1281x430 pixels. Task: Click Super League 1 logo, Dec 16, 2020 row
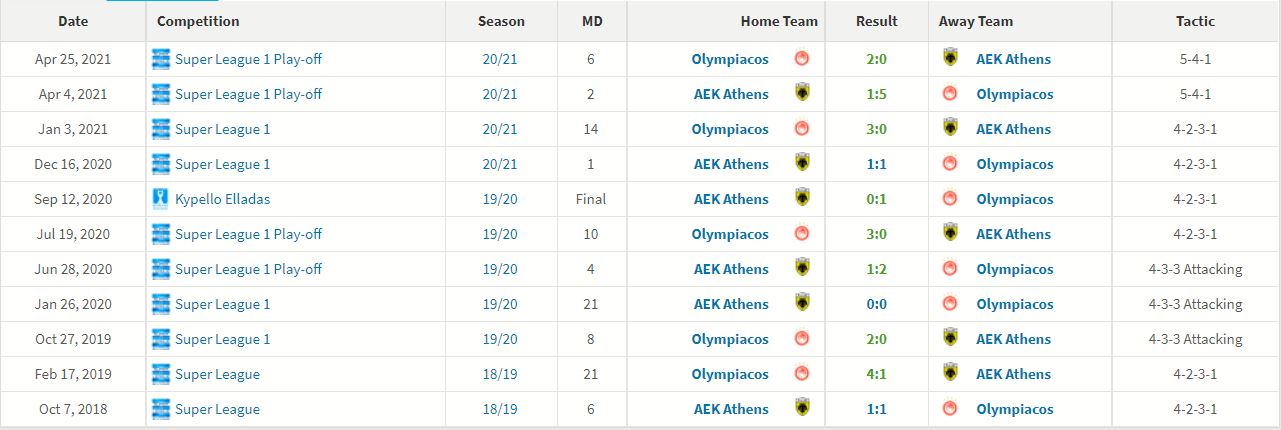(x=161, y=164)
